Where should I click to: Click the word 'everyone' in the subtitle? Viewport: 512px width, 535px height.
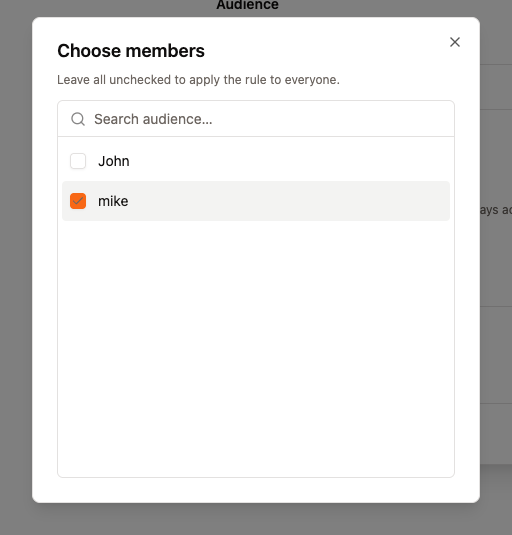point(311,79)
